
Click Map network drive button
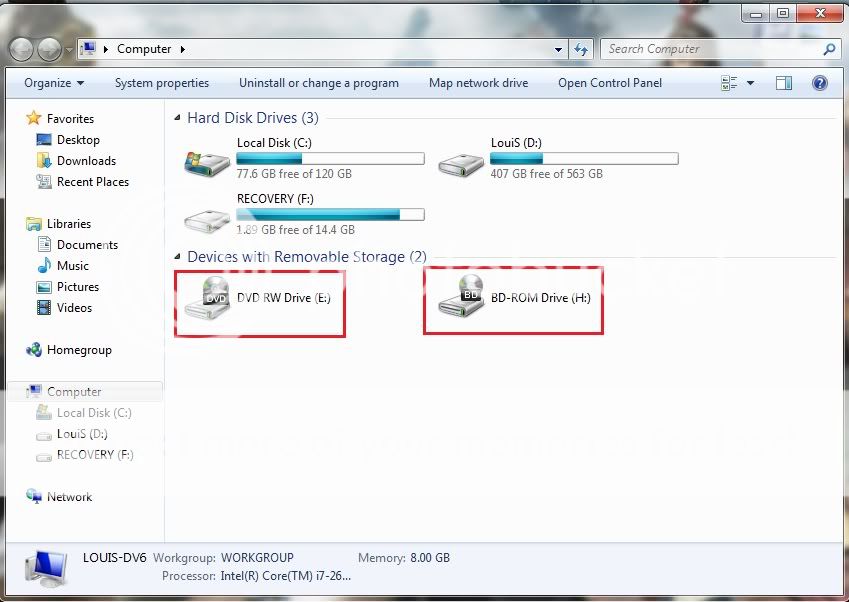click(x=478, y=83)
